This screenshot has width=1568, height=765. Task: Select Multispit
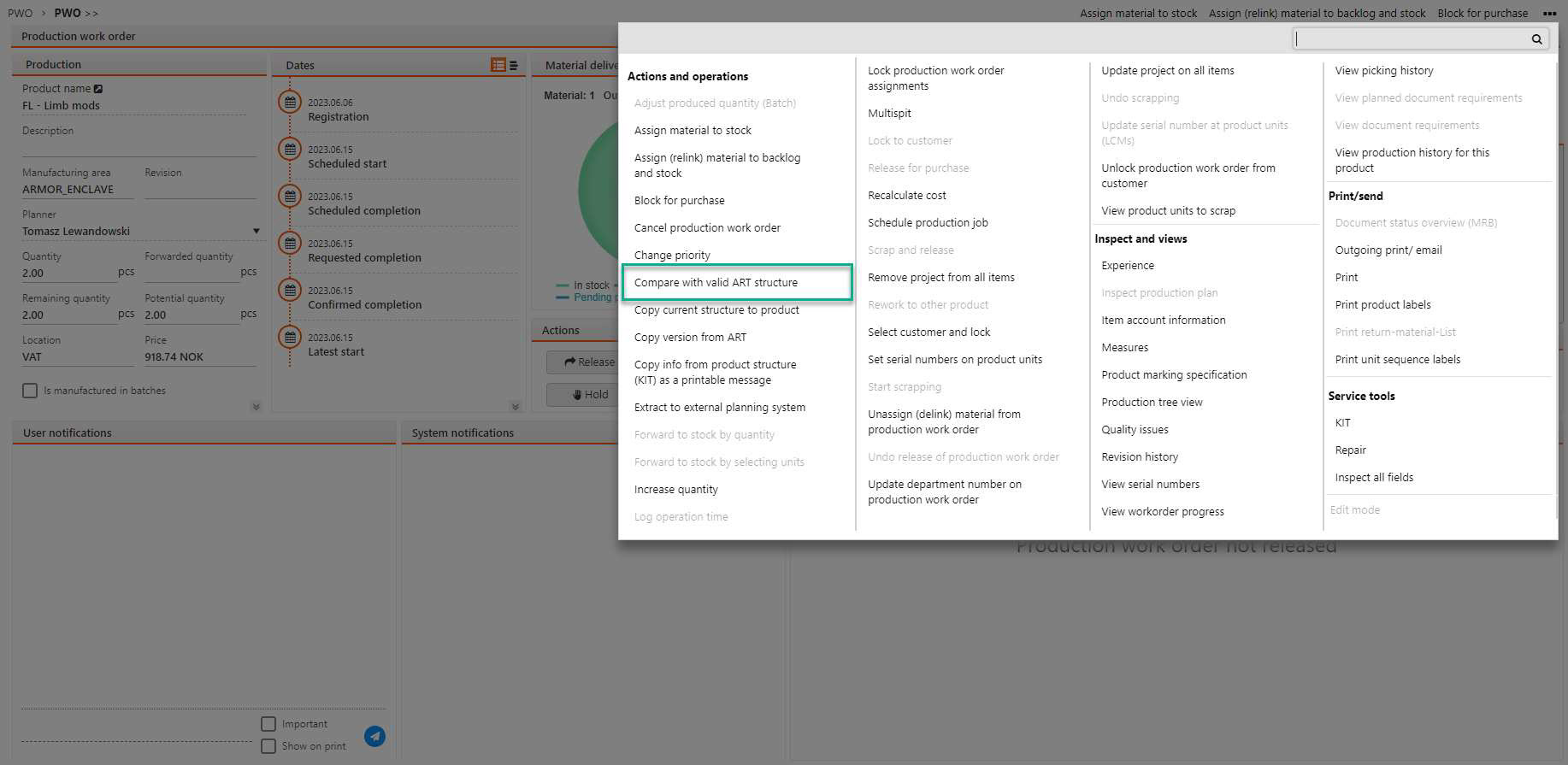pos(889,114)
